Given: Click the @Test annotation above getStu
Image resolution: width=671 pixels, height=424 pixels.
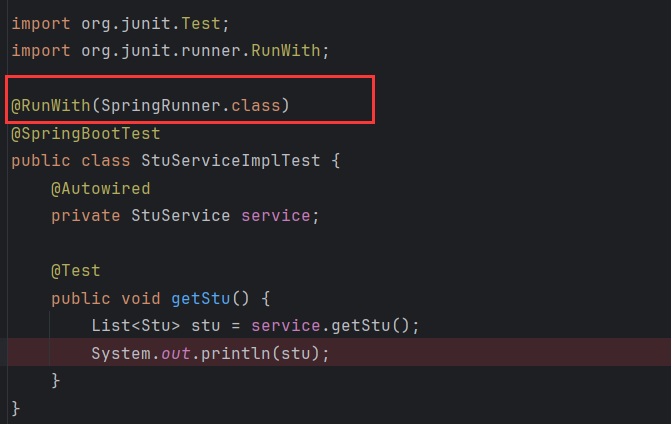Looking at the screenshot, I should (76, 271).
